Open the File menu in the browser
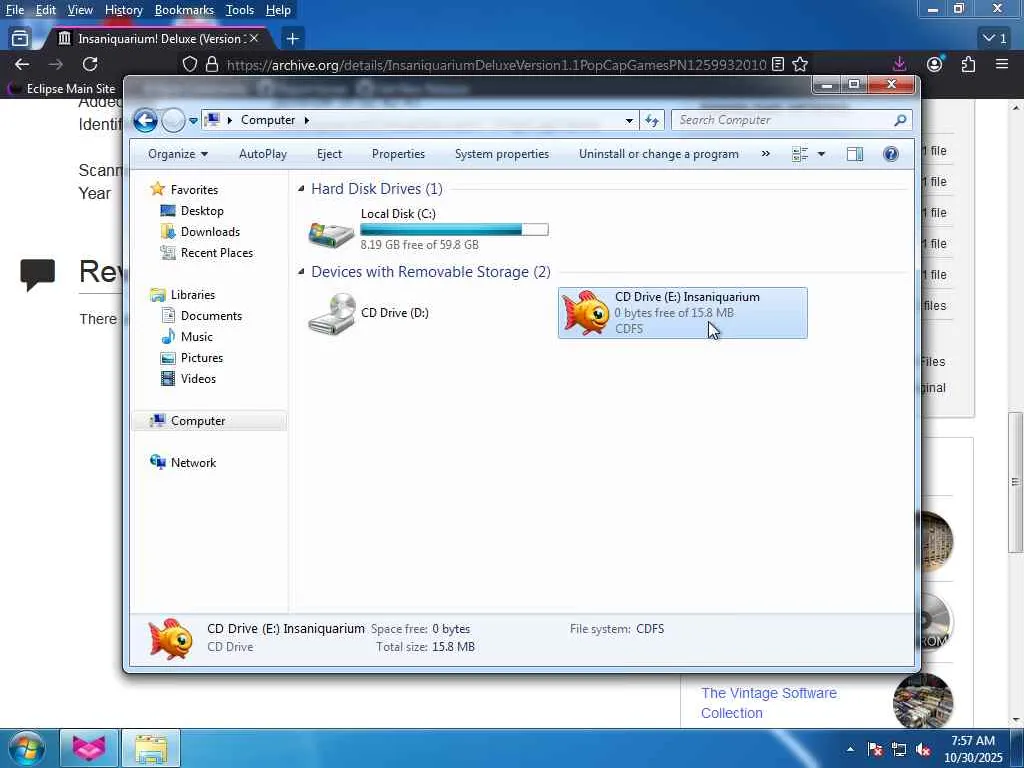The width and height of the screenshot is (1024, 768). (15, 10)
